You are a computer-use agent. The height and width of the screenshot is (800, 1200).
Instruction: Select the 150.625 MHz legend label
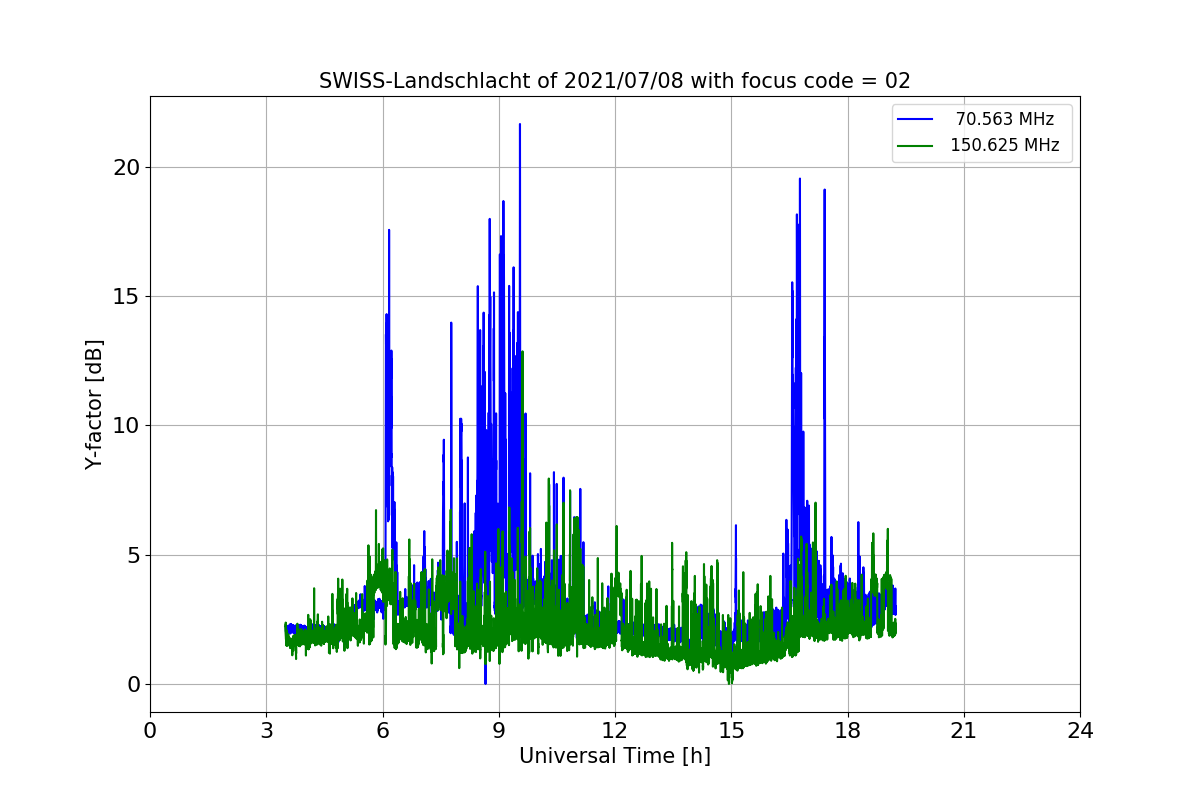tap(1004, 145)
